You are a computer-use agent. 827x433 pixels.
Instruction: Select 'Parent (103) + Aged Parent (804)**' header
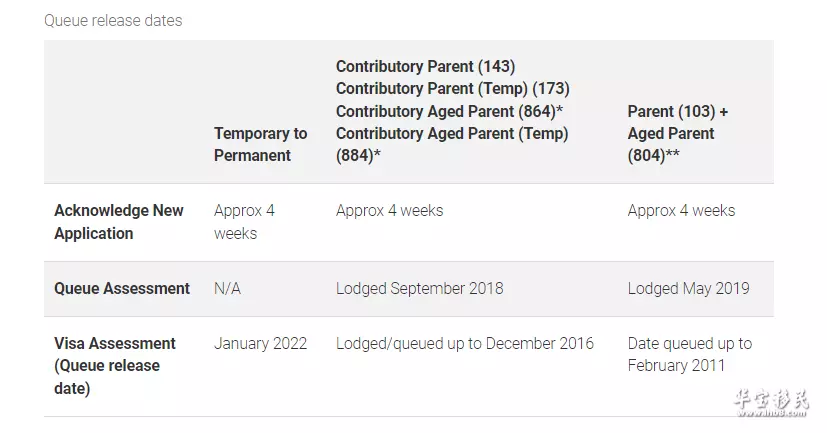(x=678, y=133)
